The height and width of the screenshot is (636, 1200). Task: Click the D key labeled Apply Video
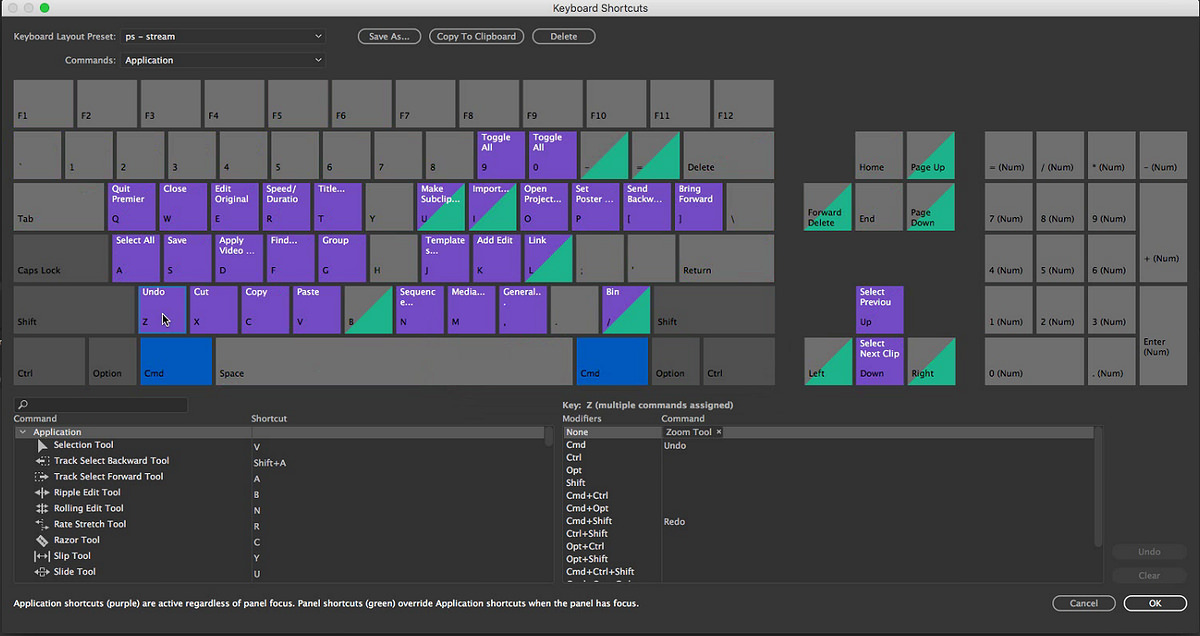click(x=239, y=258)
